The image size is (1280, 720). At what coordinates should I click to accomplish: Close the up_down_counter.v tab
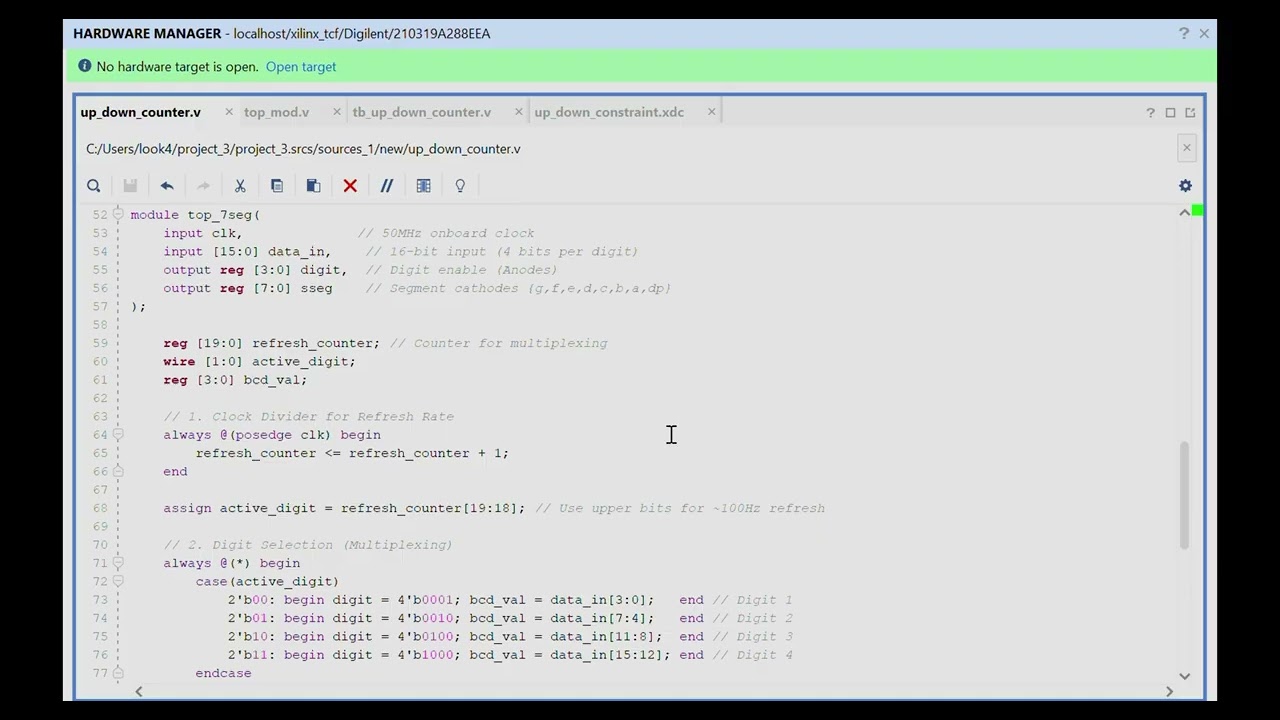point(229,112)
